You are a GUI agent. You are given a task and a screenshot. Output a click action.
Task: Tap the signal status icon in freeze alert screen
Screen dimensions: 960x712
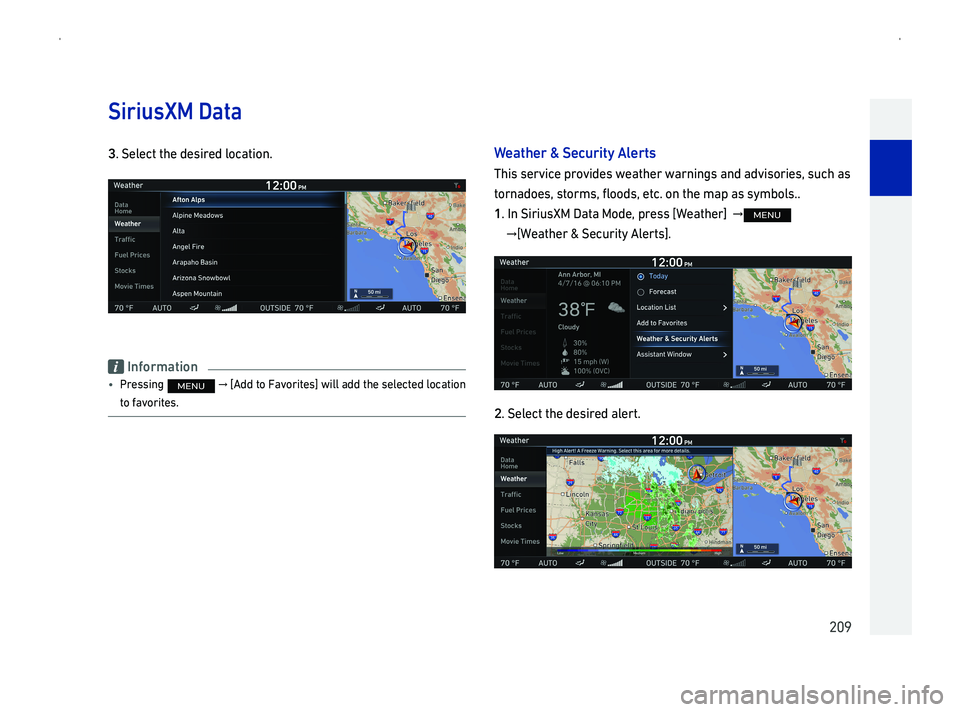843,441
